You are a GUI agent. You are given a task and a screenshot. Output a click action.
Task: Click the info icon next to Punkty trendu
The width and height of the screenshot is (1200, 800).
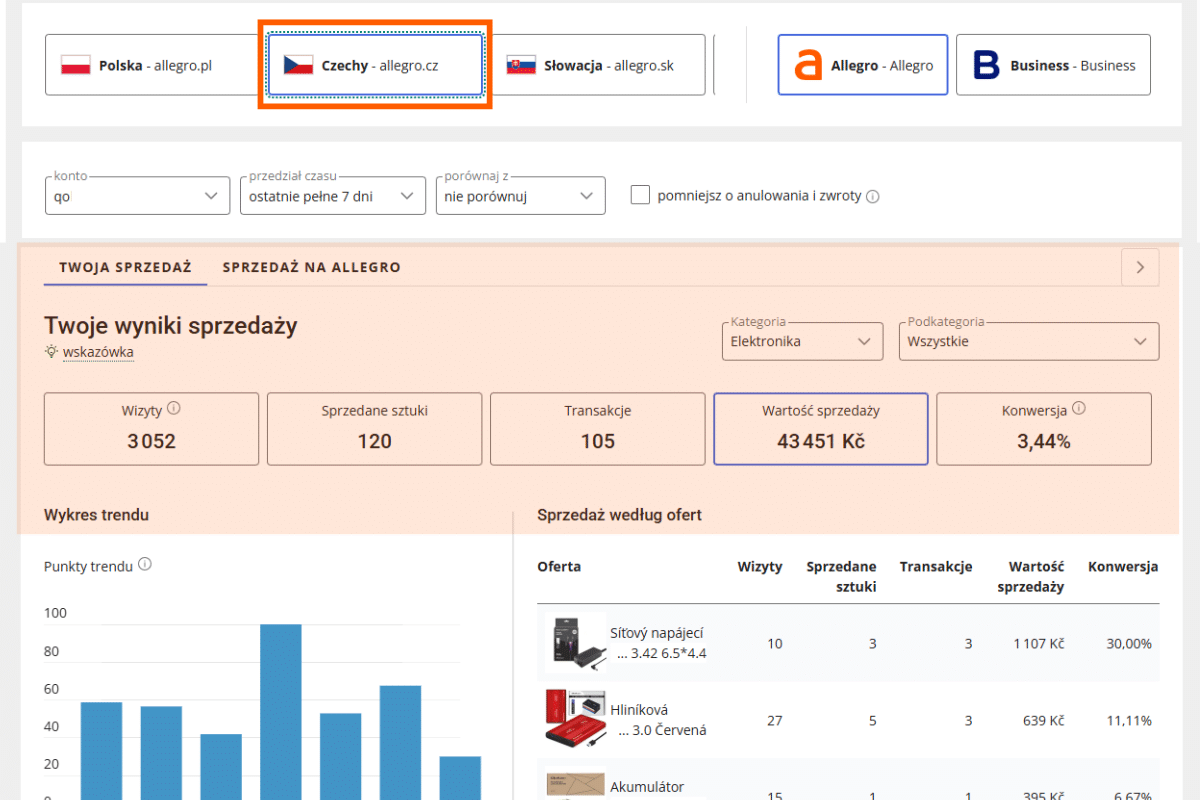[145, 565]
